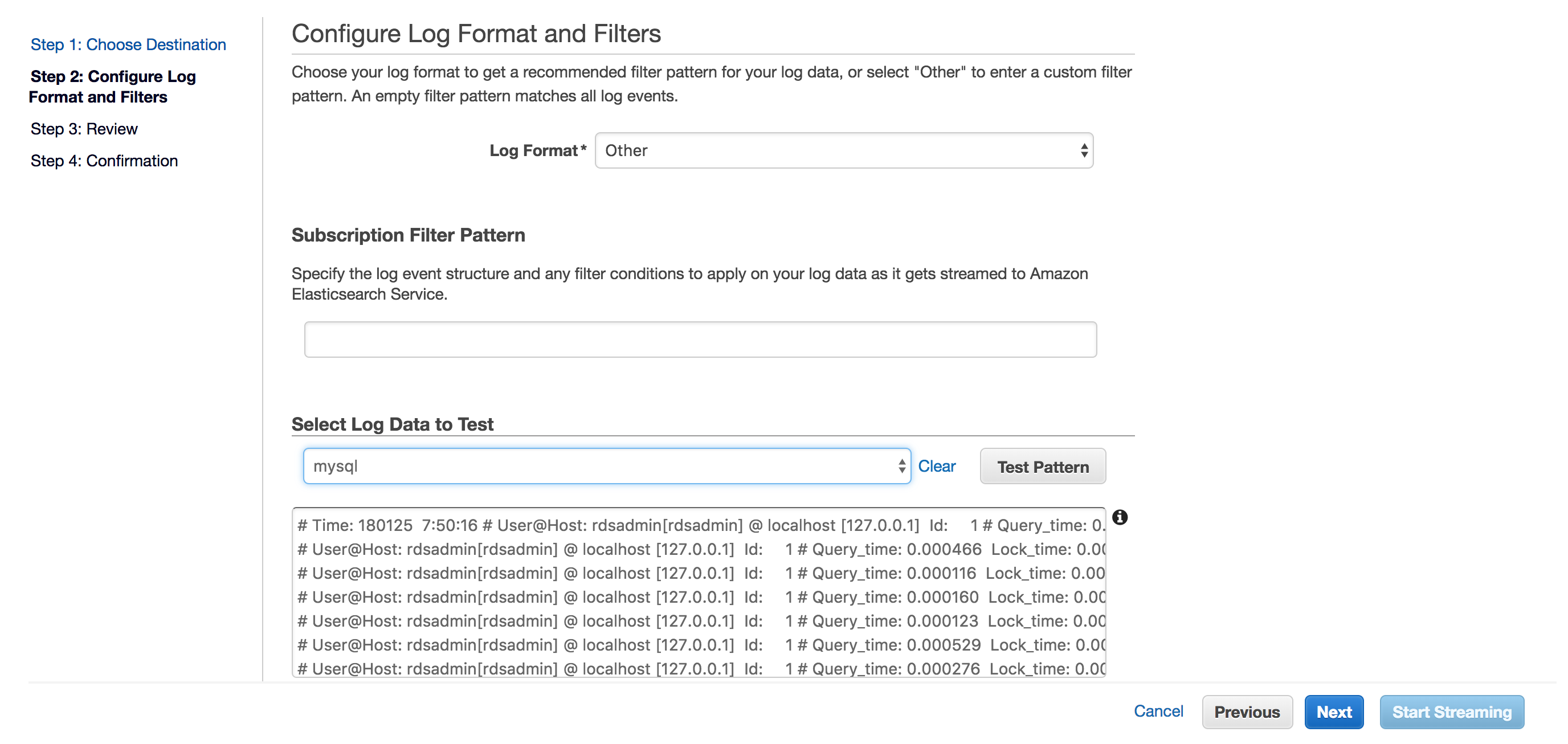Select the log line with Query_time 0.000160

(x=699, y=597)
